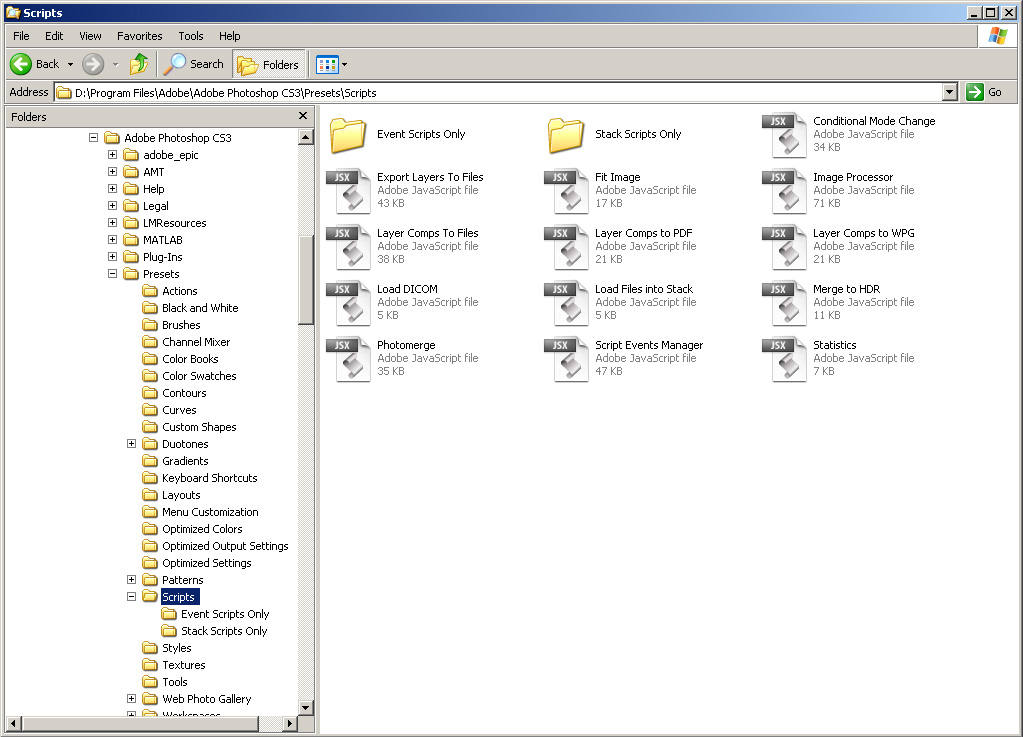Click the Folders pane horizontal scroll thumb

tap(140, 723)
